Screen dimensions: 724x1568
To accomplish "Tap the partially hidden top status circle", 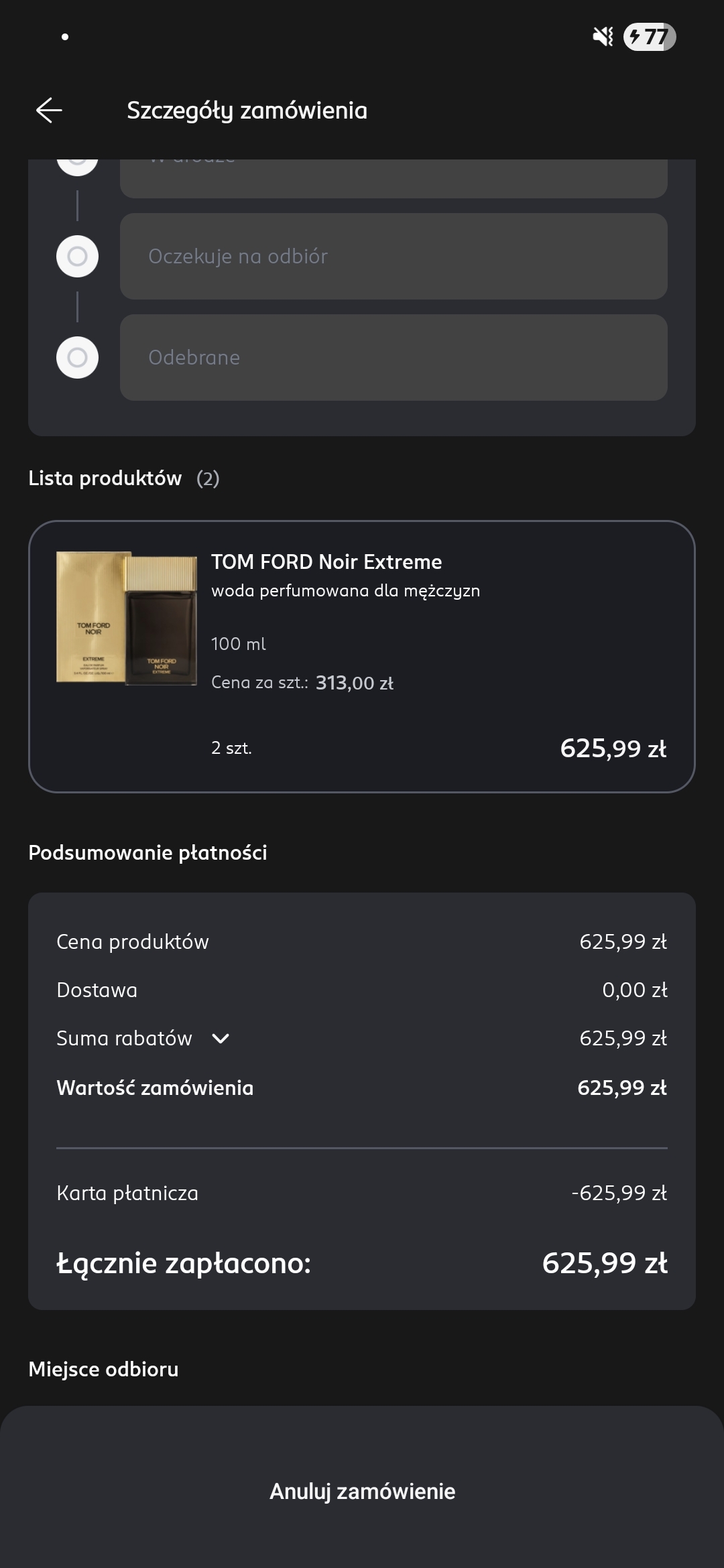I will click(78, 164).
